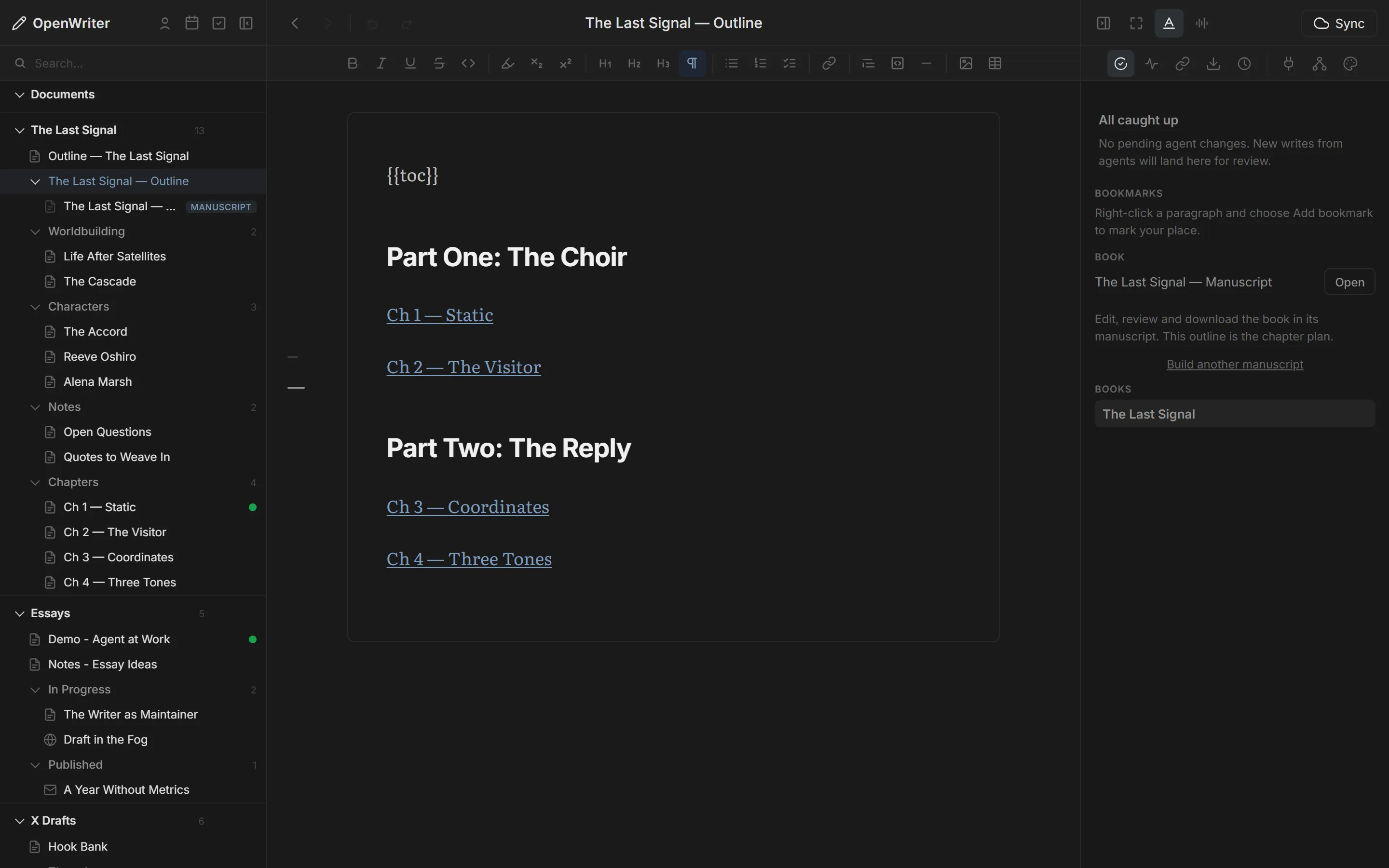Insert a bullet list
1389x868 pixels.
731,63
